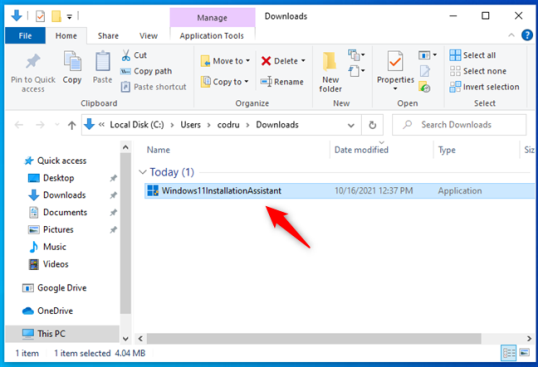Open Customize Quick Access Toolbar dropdown
The height and width of the screenshot is (367, 538).
[69, 16]
